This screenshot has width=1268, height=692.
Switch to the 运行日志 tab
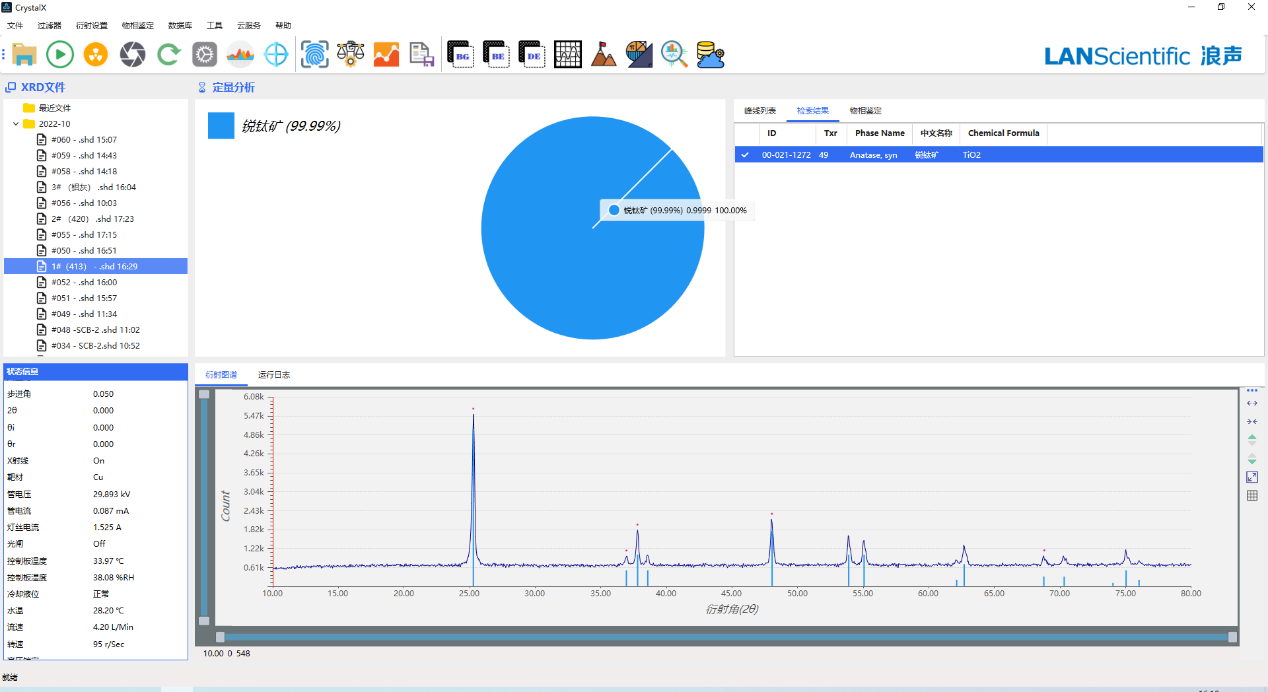[x=273, y=375]
